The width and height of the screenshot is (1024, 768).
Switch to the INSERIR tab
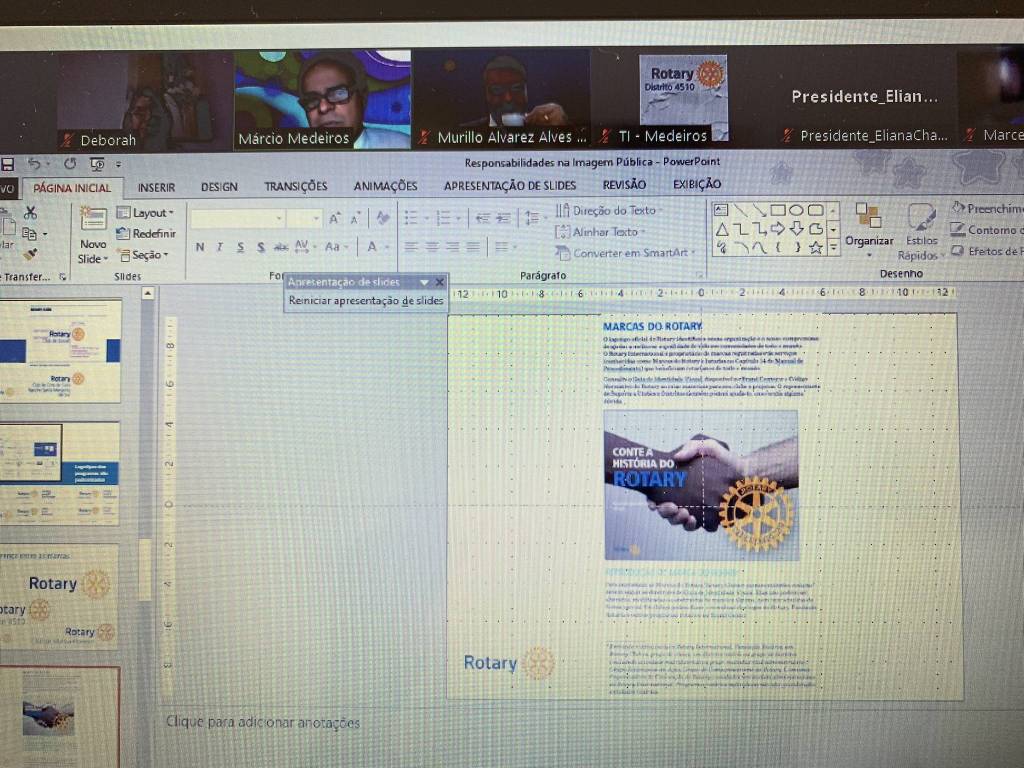(156, 186)
